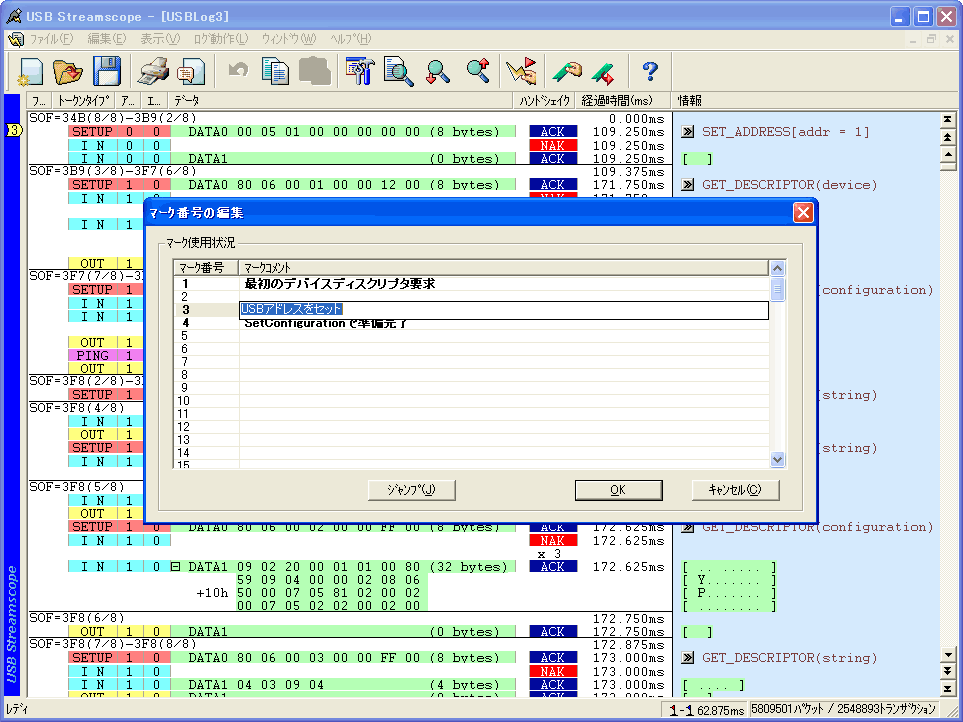Image resolution: width=963 pixels, height=722 pixels.
Task: Expand the bottom GET_DESCRIPTOR(string) chevron button
Action: click(x=688, y=658)
